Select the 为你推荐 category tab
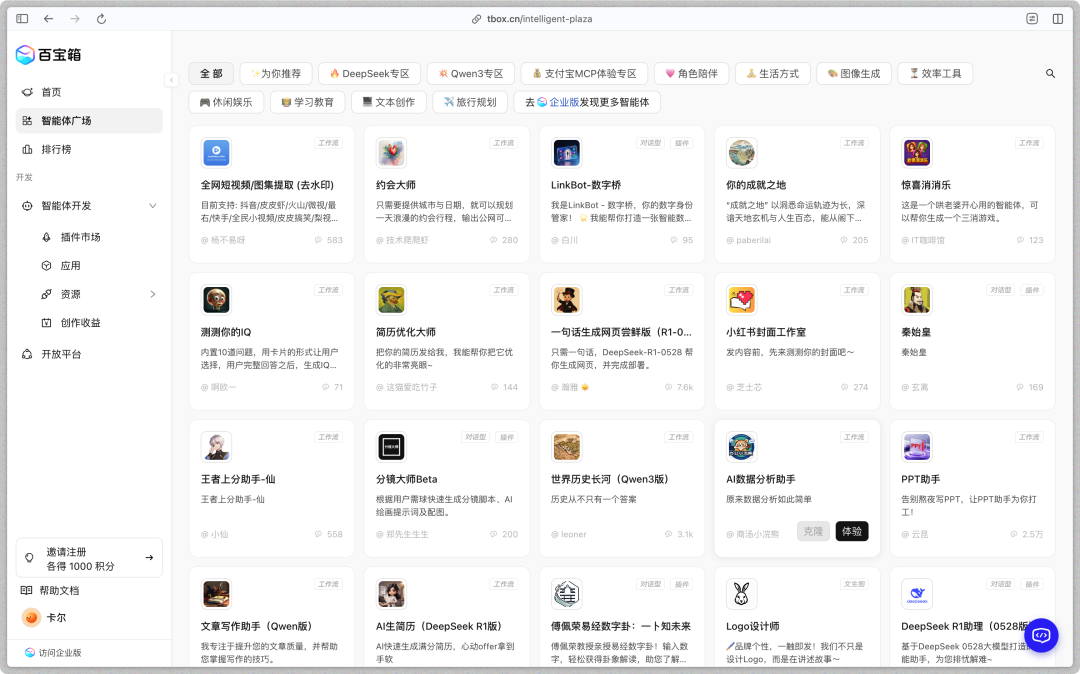 pos(276,74)
